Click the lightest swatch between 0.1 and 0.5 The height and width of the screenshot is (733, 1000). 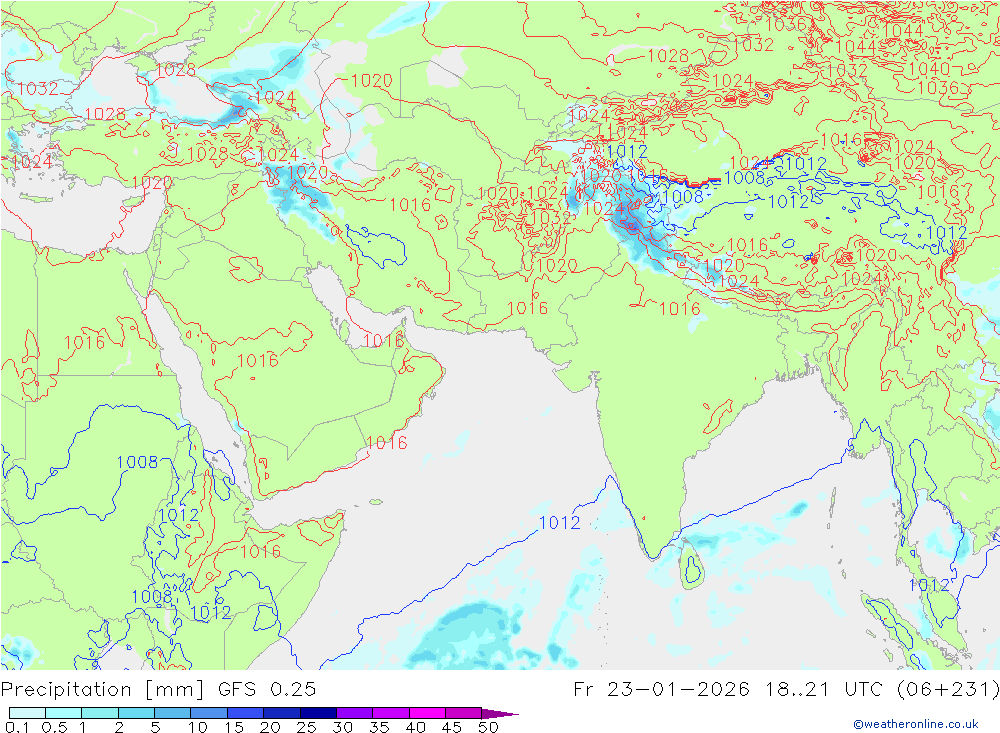[x=27, y=713]
